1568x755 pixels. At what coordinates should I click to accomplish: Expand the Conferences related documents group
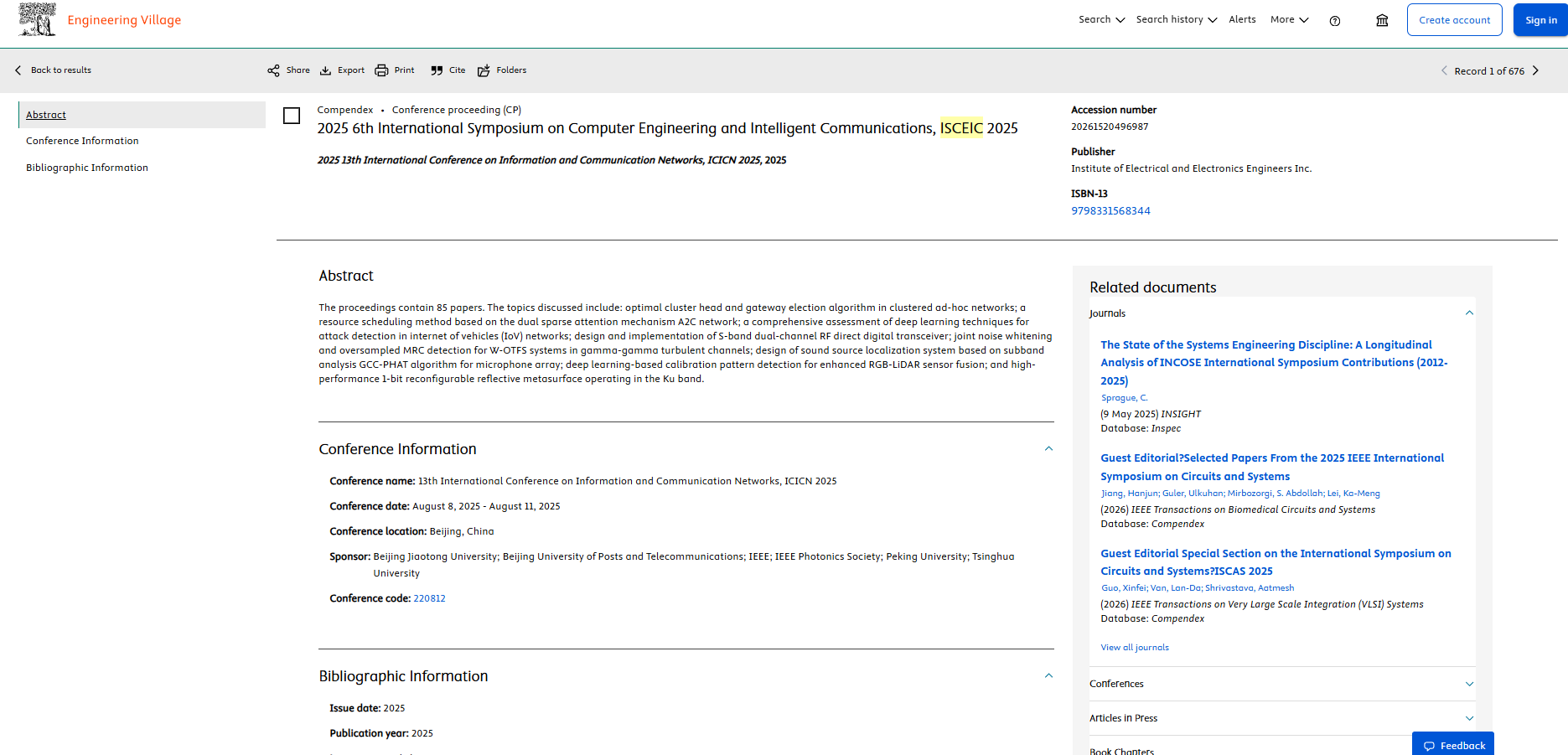[1281, 684]
